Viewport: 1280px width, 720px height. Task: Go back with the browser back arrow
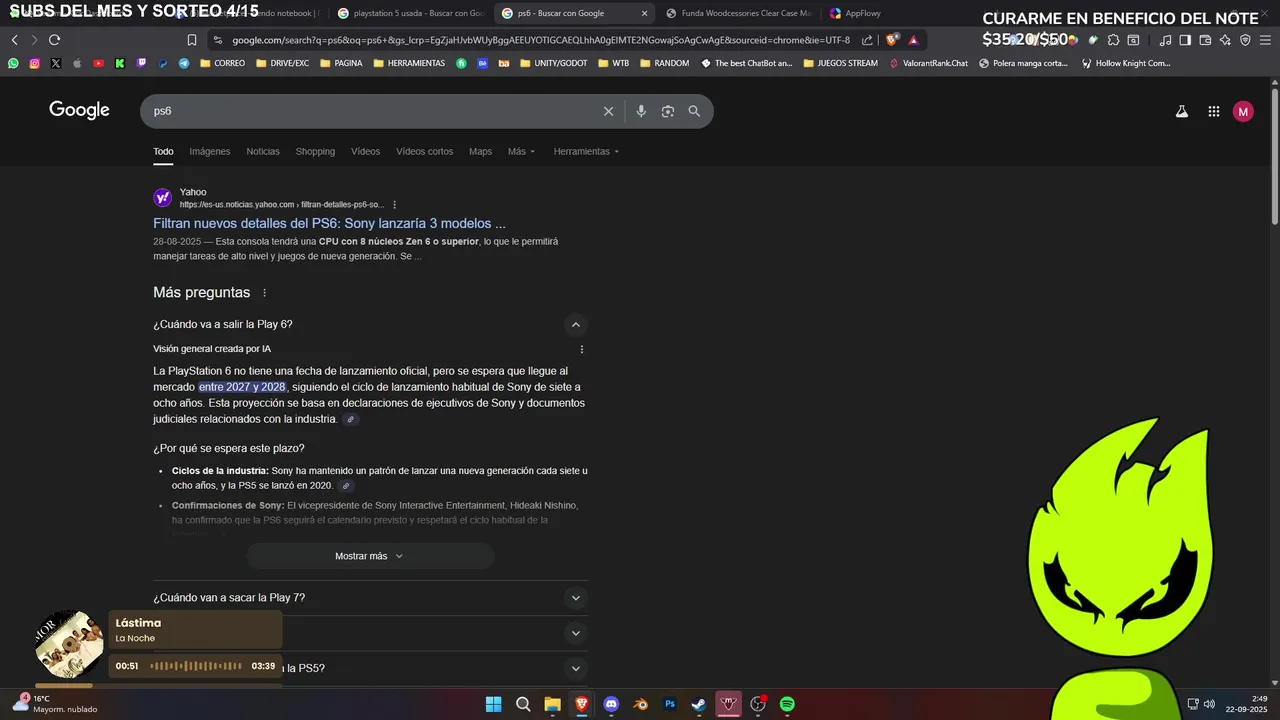pos(14,40)
